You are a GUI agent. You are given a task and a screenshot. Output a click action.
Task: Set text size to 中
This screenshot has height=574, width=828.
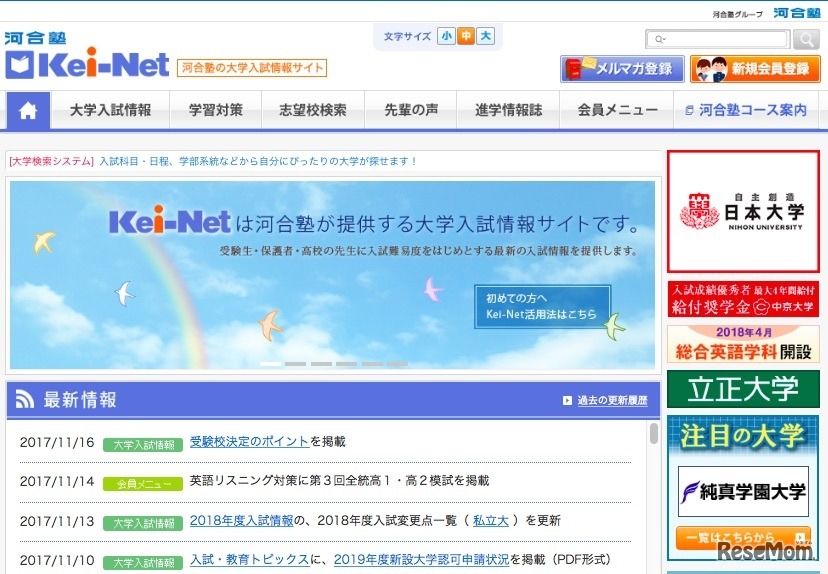tap(466, 36)
